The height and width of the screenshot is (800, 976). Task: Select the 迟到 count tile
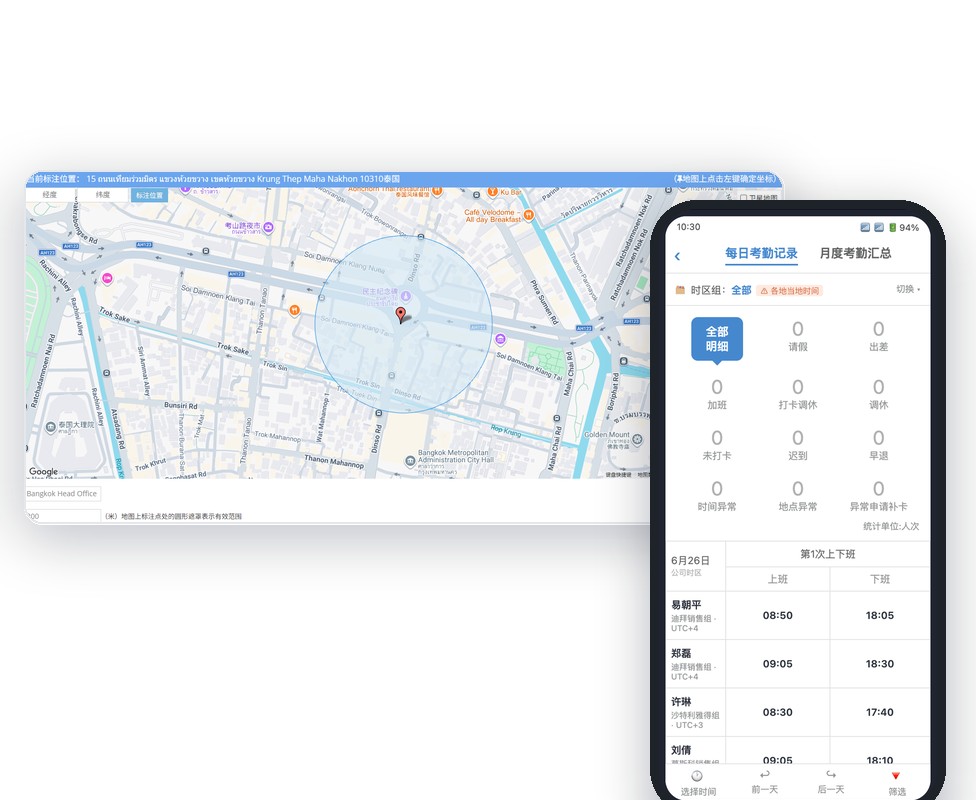797,446
